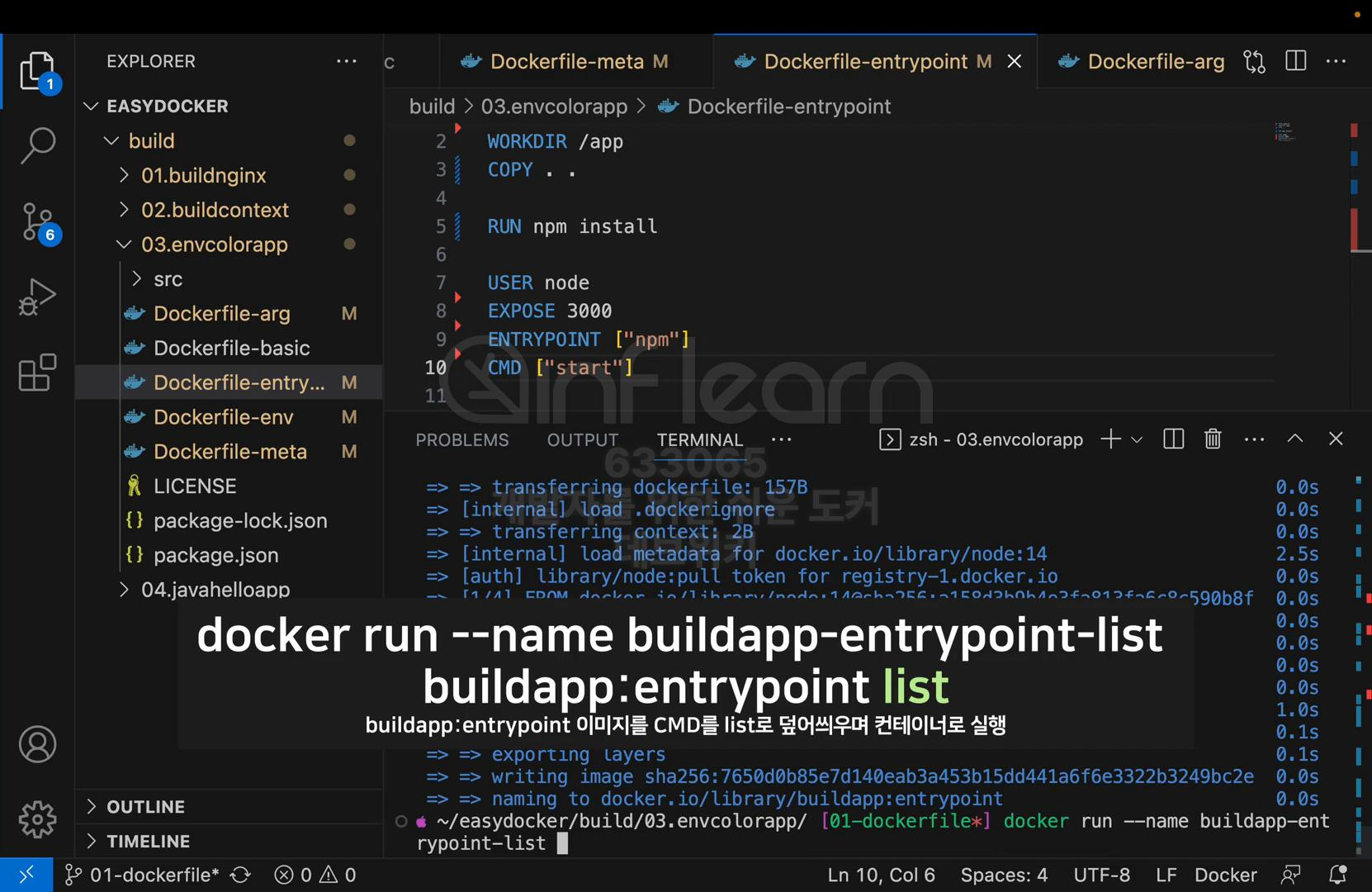Click the synchronize changes icon
The image size is (1372, 892).
(241, 875)
